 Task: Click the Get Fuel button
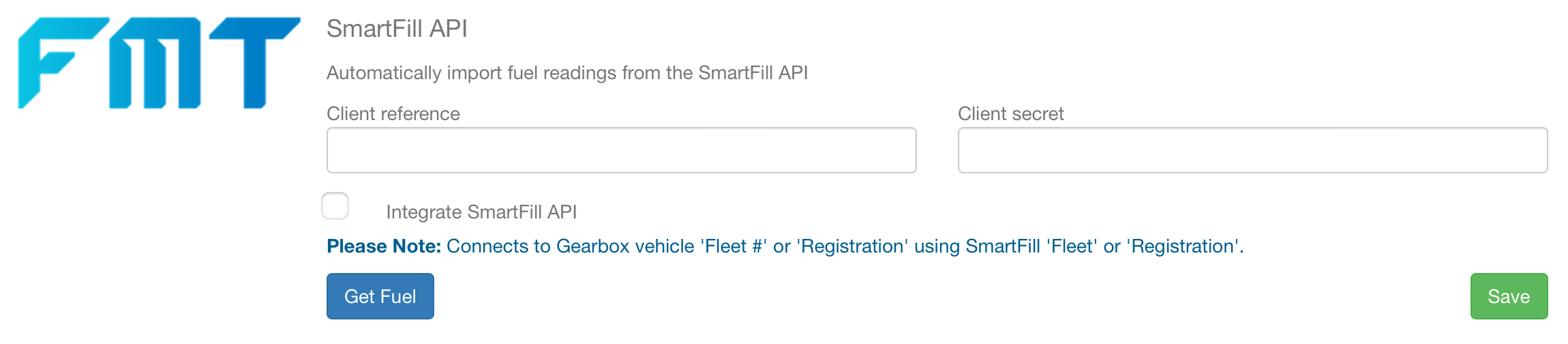pyautogui.click(x=380, y=296)
